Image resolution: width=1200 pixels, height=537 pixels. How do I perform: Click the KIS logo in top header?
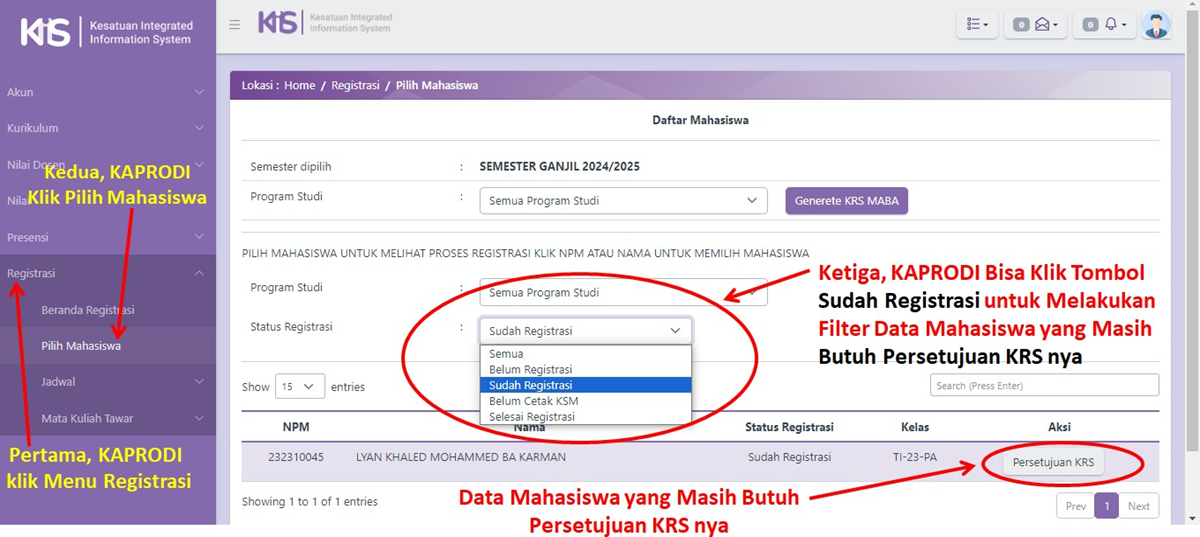(279, 23)
